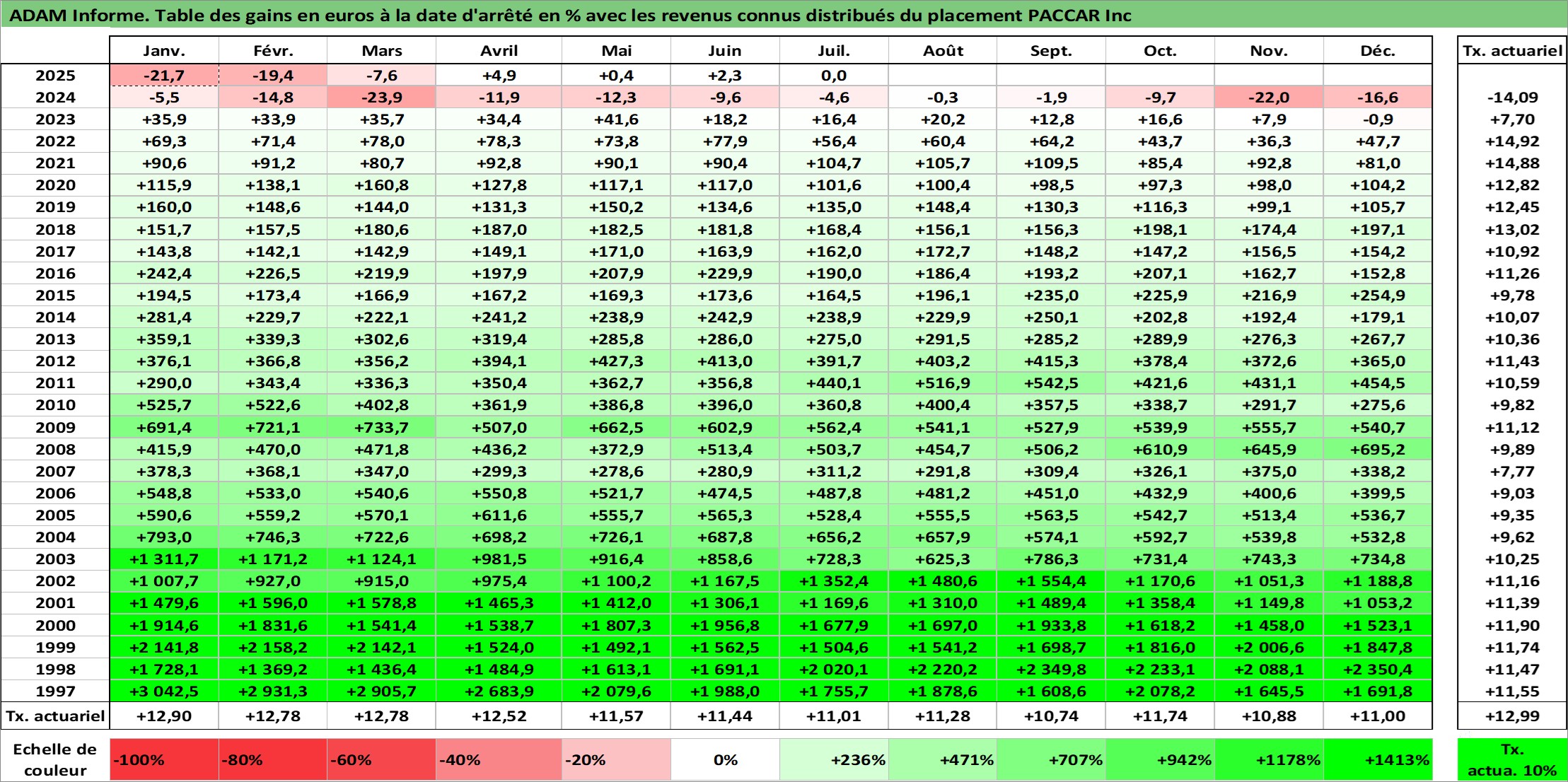
Task: Select the Avril column header
Action: [x=499, y=50]
